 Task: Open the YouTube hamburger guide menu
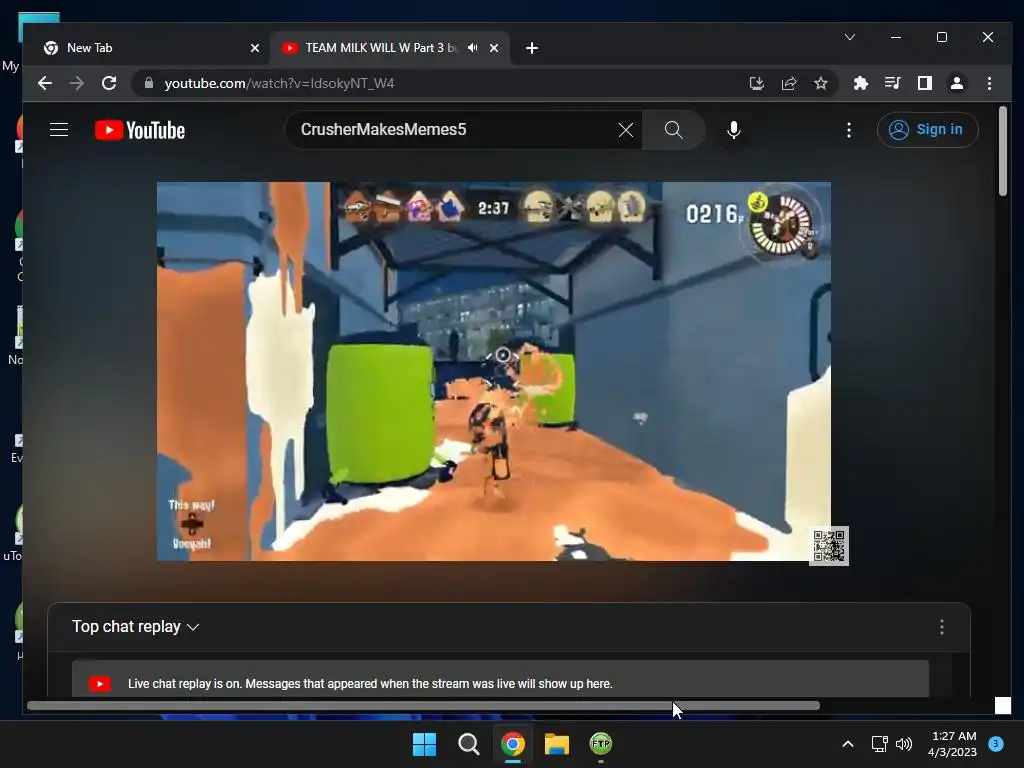click(x=59, y=130)
